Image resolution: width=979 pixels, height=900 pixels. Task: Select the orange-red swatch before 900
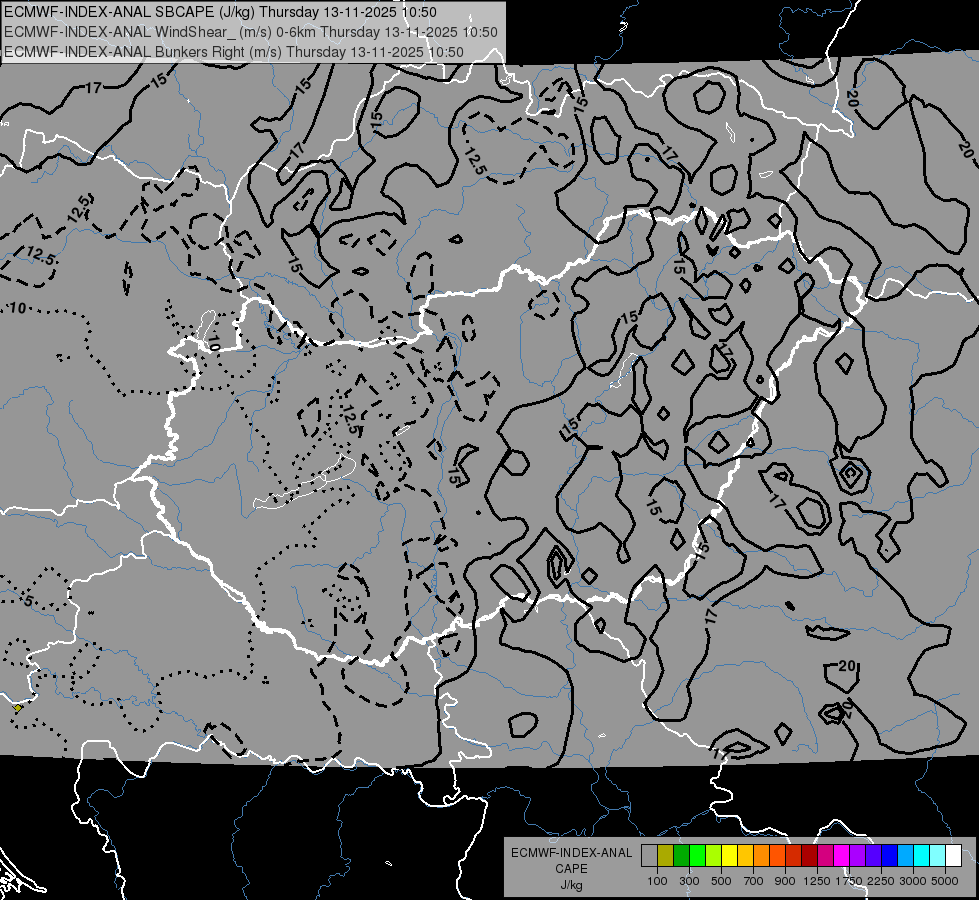(x=777, y=856)
